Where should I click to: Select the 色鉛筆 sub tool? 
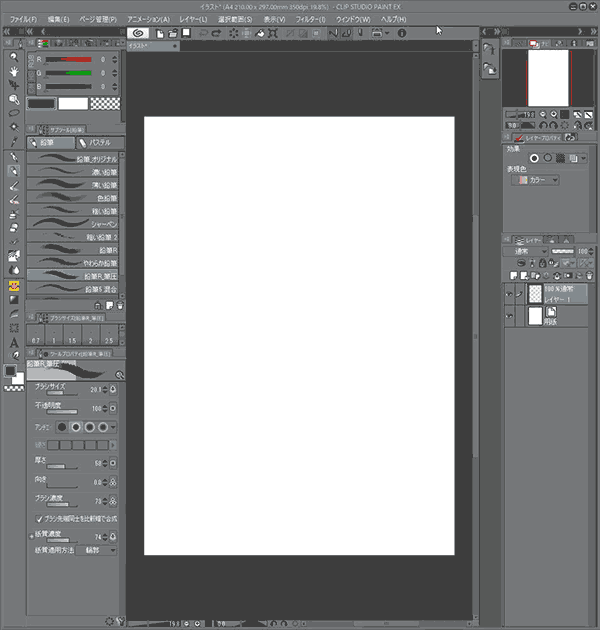pos(73,198)
